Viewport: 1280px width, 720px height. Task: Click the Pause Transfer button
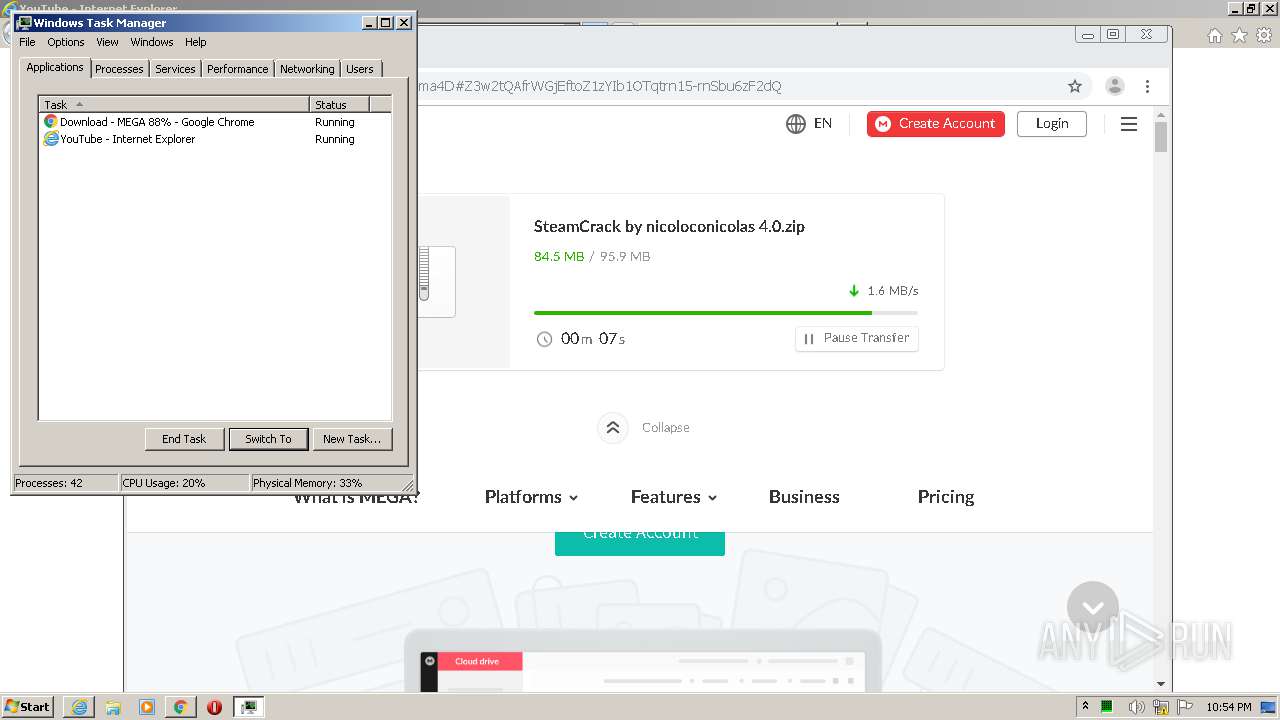click(857, 338)
